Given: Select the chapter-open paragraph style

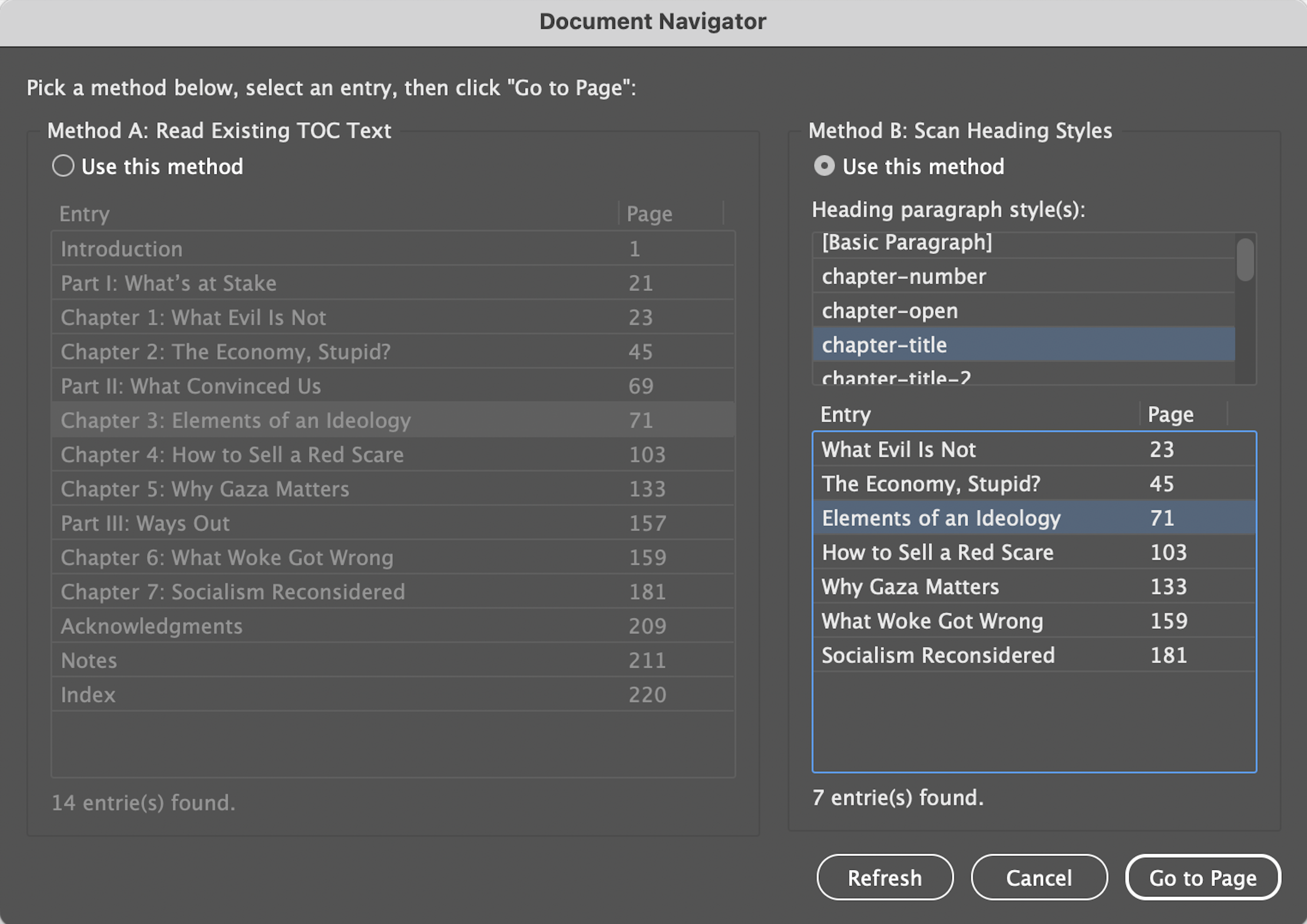Looking at the screenshot, I should tap(1023, 310).
